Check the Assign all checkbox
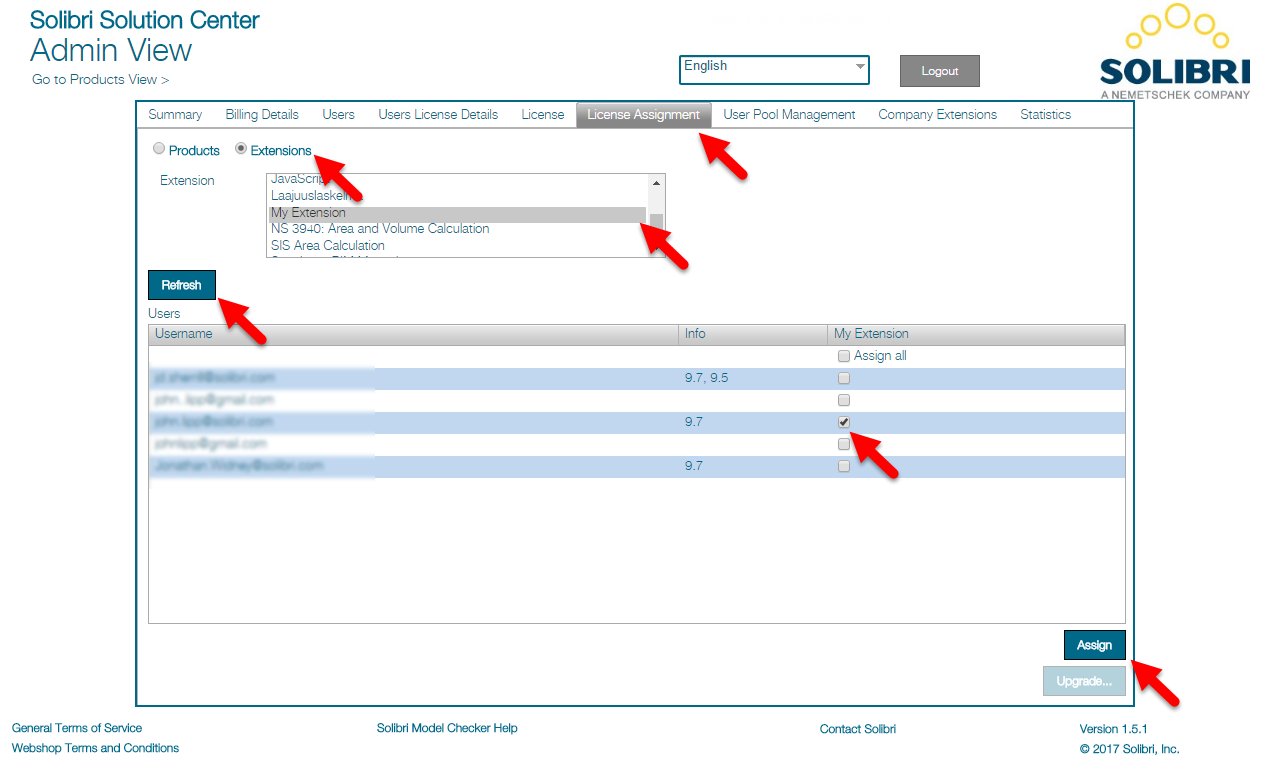Image resolution: width=1270 pixels, height=772 pixels. coord(844,355)
